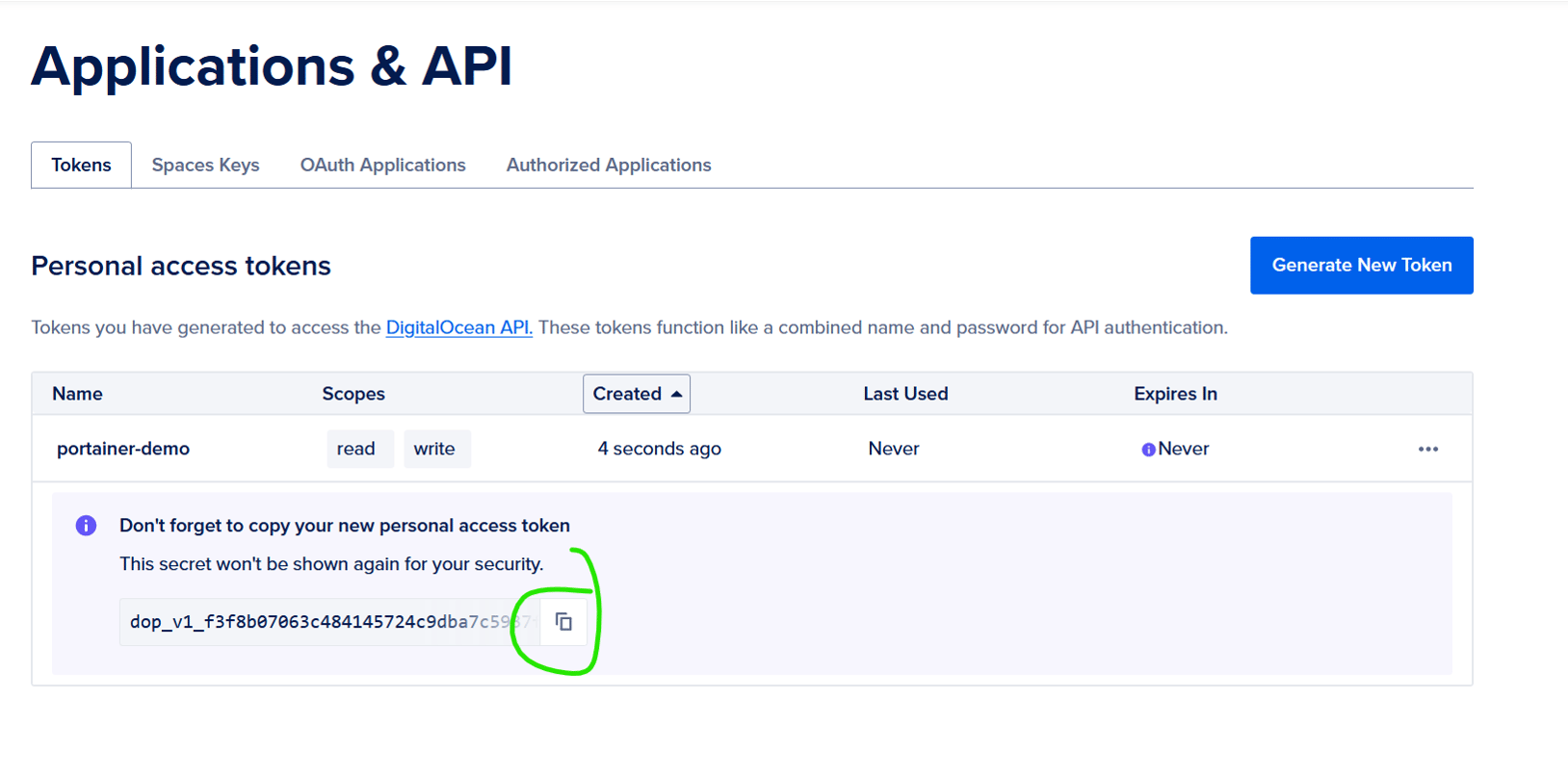The height and width of the screenshot is (776, 1568).
Task: Click the Expires In column header
Action: click(x=1175, y=394)
